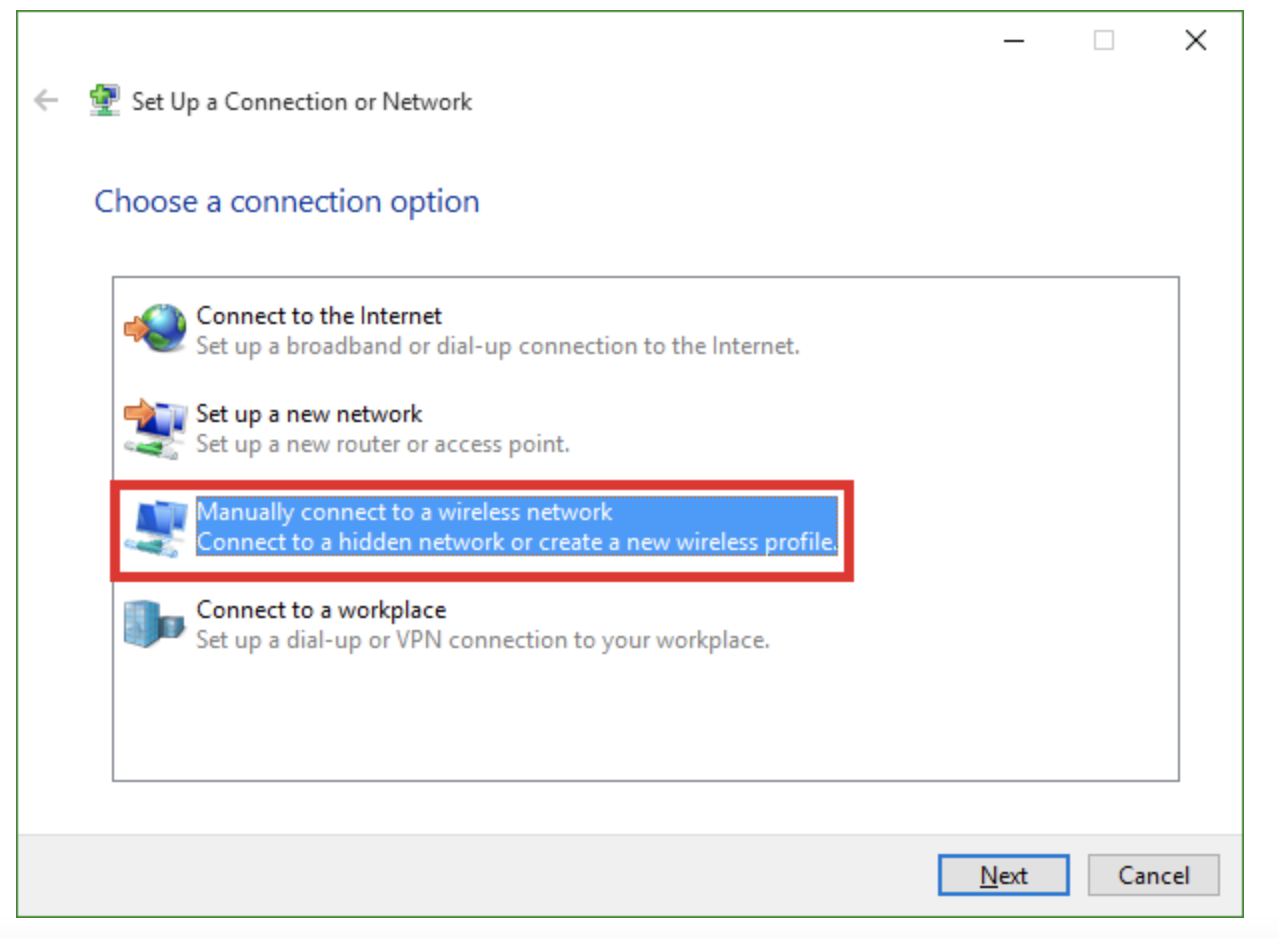Pick Manually connect to a wireless network title
Viewport: 1278px width, 938px height.
pos(404,512)
